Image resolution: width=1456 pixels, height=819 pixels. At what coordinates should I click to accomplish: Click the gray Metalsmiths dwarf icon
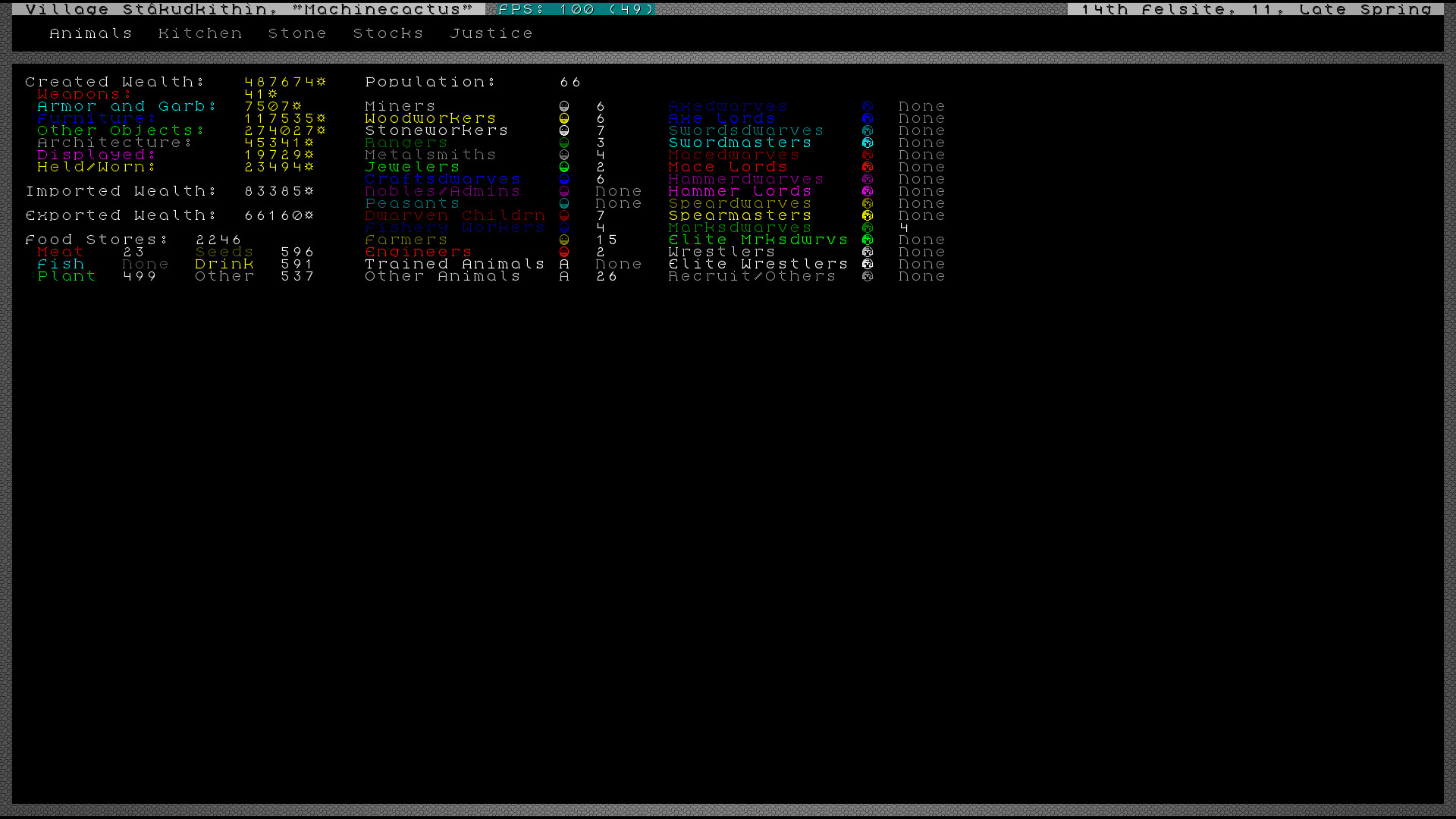[564, 155]
